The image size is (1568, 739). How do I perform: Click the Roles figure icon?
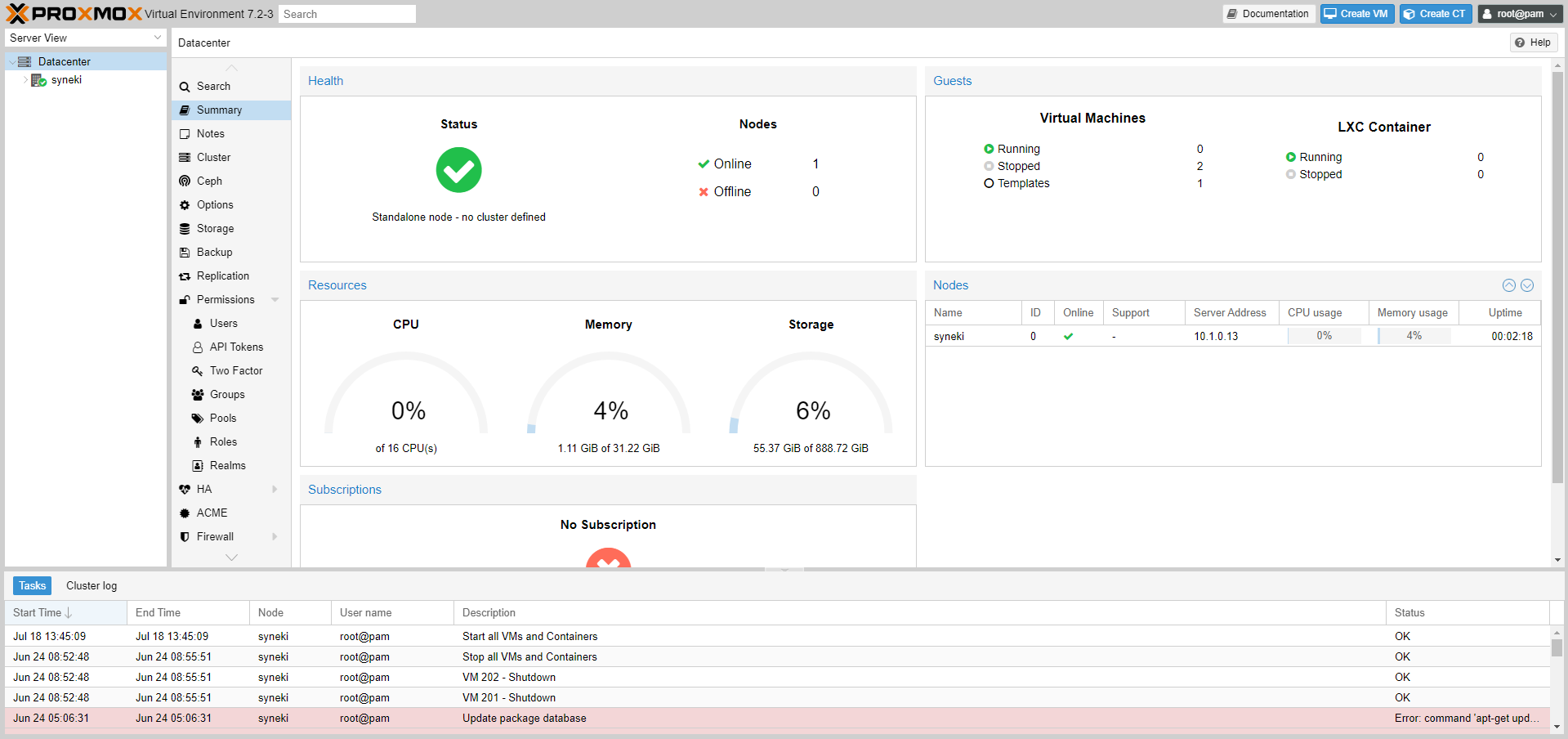pyautogui.click(x=198, y=442)
